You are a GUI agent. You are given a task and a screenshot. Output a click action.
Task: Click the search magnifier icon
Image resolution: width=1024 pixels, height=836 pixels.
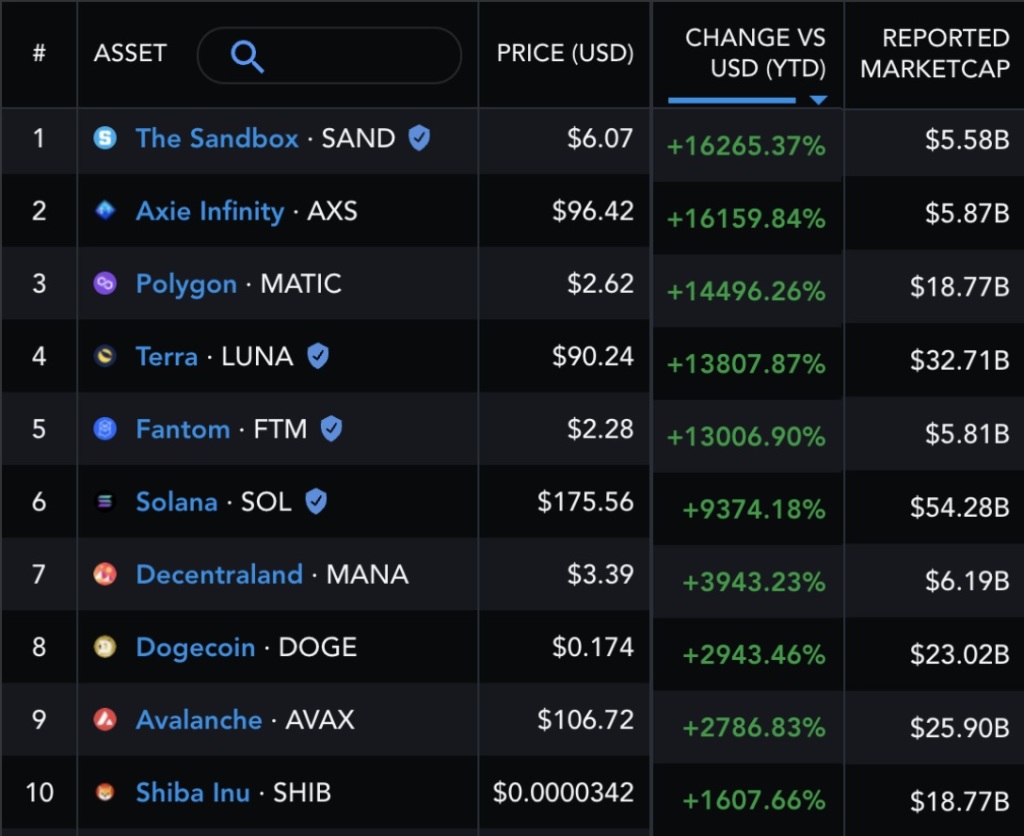point(246,56)
